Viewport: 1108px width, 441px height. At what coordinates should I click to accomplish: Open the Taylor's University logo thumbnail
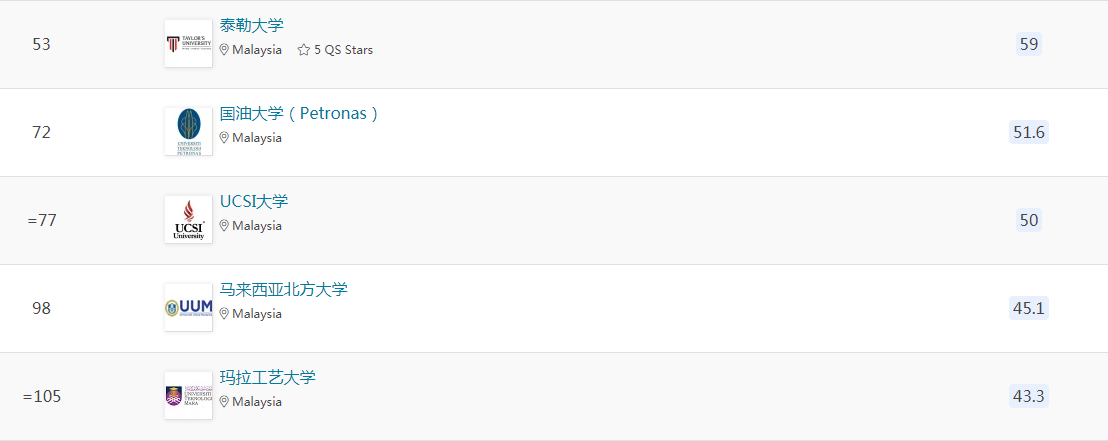[x=189, y=44]
